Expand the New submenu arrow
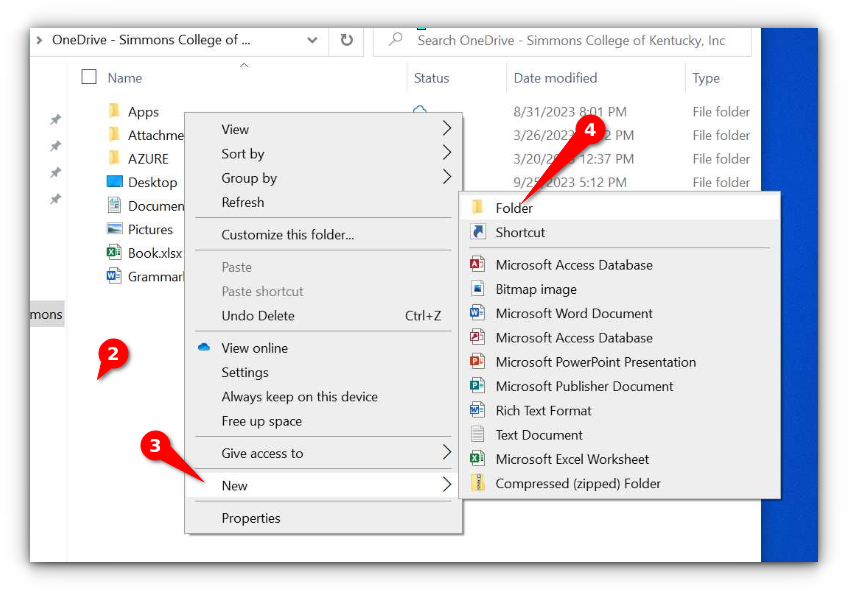Viewport: 848px width, 594px height. point(447,485)
